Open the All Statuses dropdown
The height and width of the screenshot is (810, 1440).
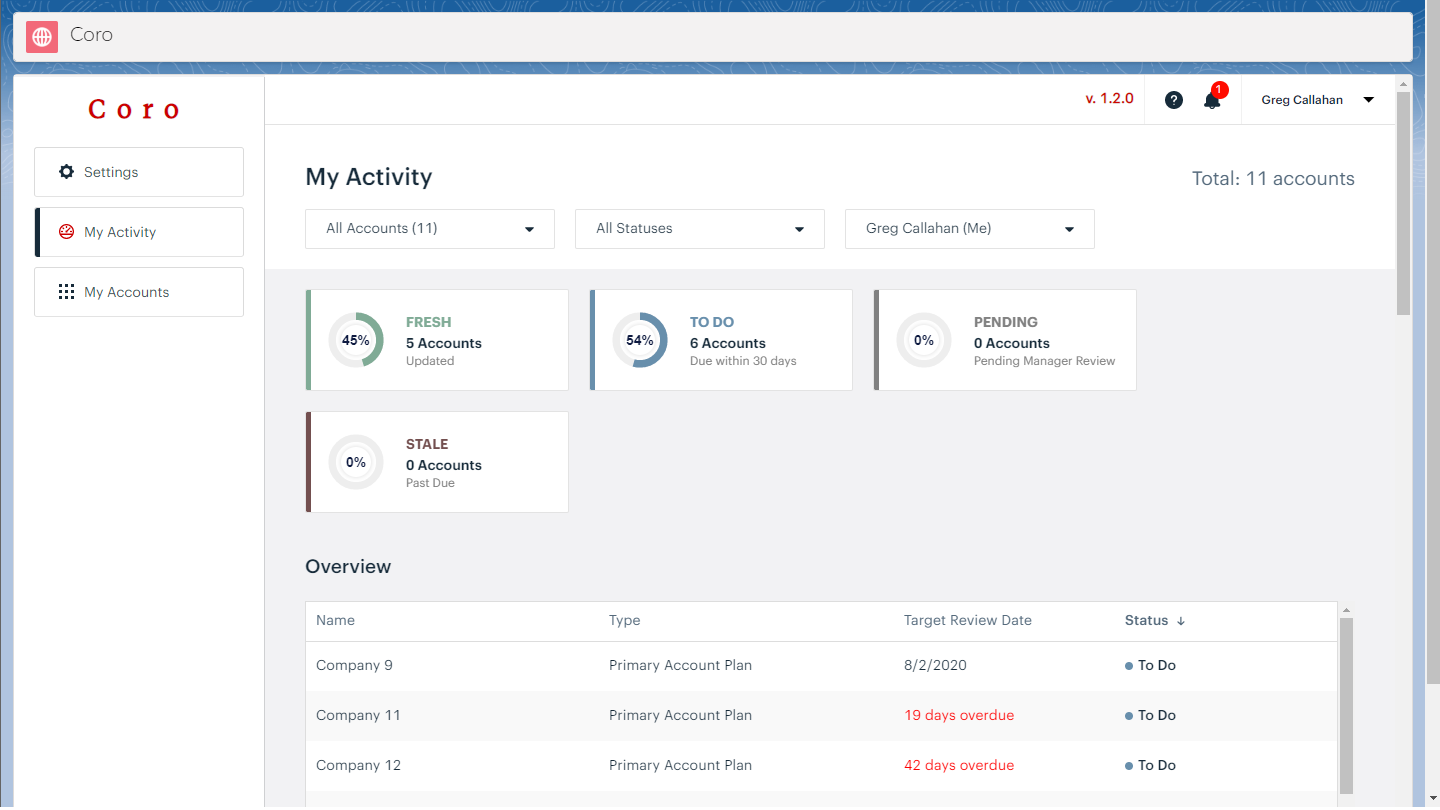click(x=700, y=229)
